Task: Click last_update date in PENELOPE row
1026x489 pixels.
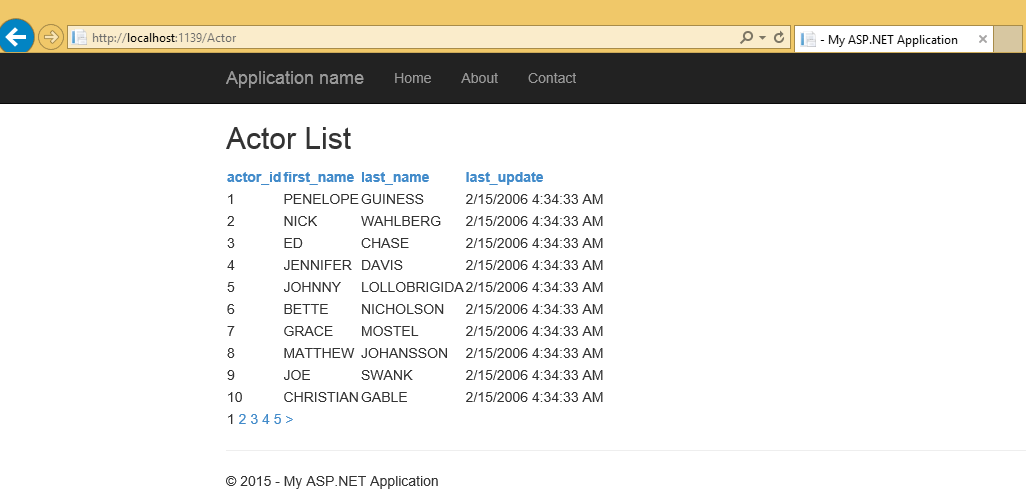Action: (535, 199)
